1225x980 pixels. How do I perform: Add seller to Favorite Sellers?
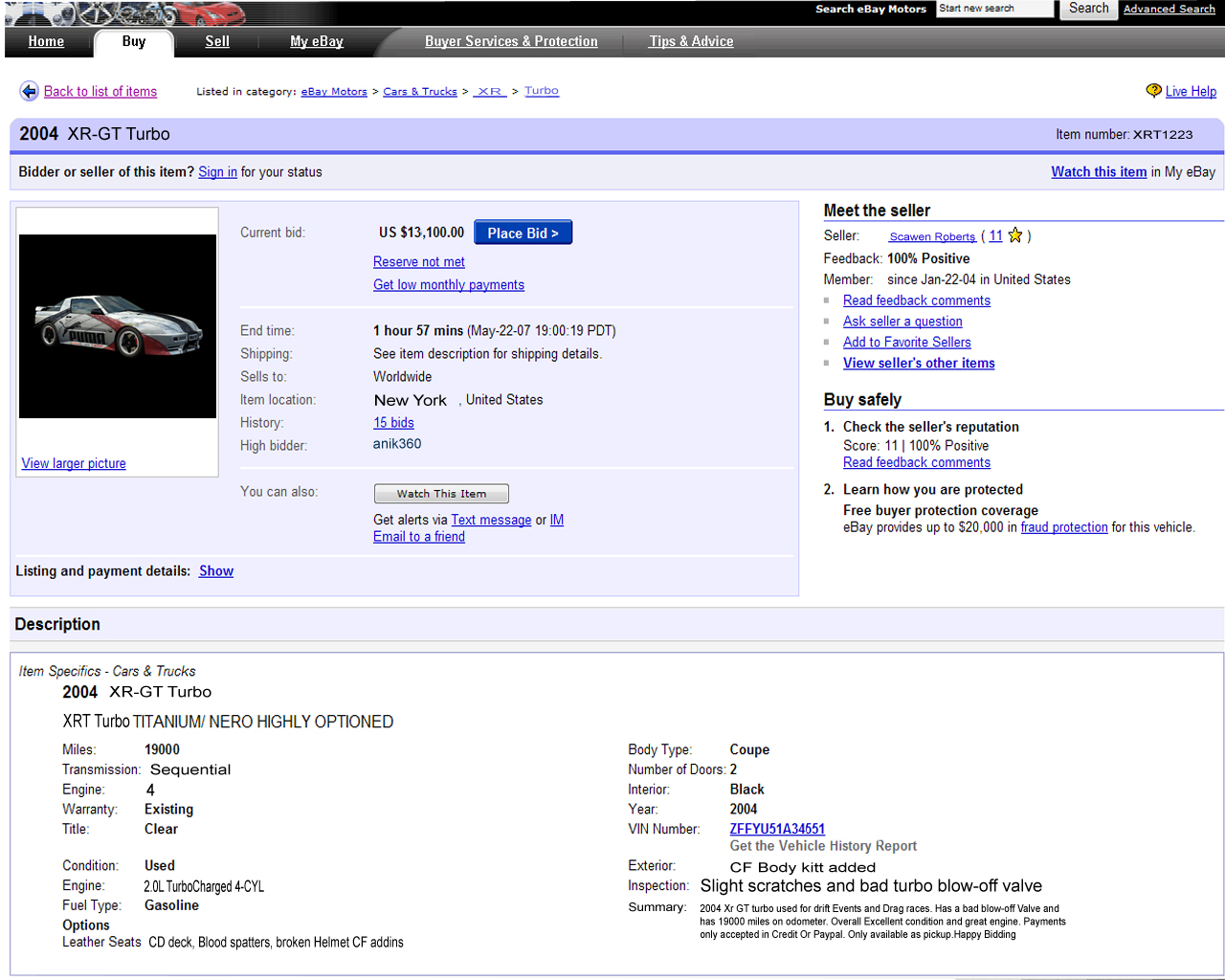click(907, 343)
